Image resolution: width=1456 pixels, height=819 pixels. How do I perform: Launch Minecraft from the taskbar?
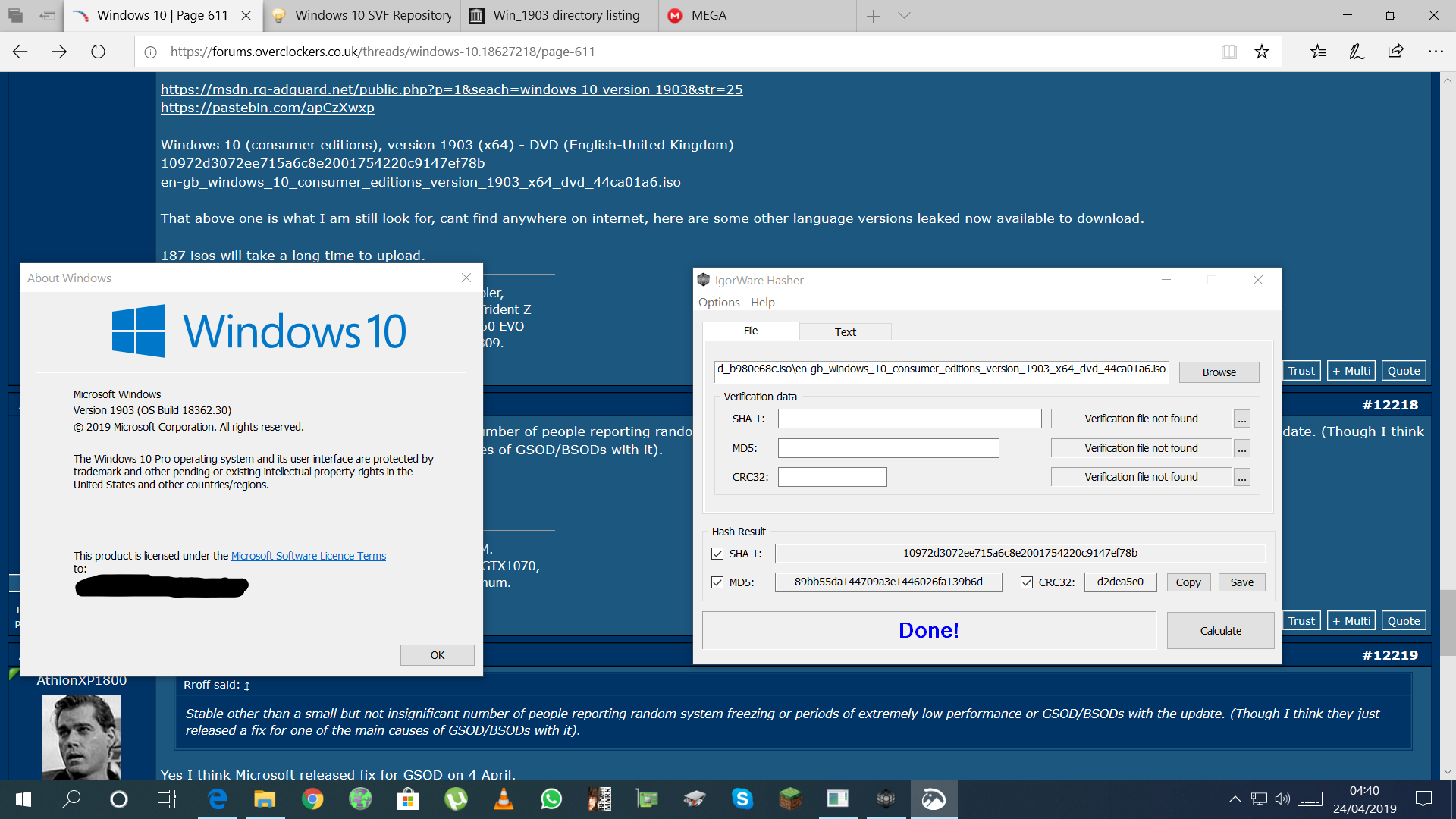(790, 799)
